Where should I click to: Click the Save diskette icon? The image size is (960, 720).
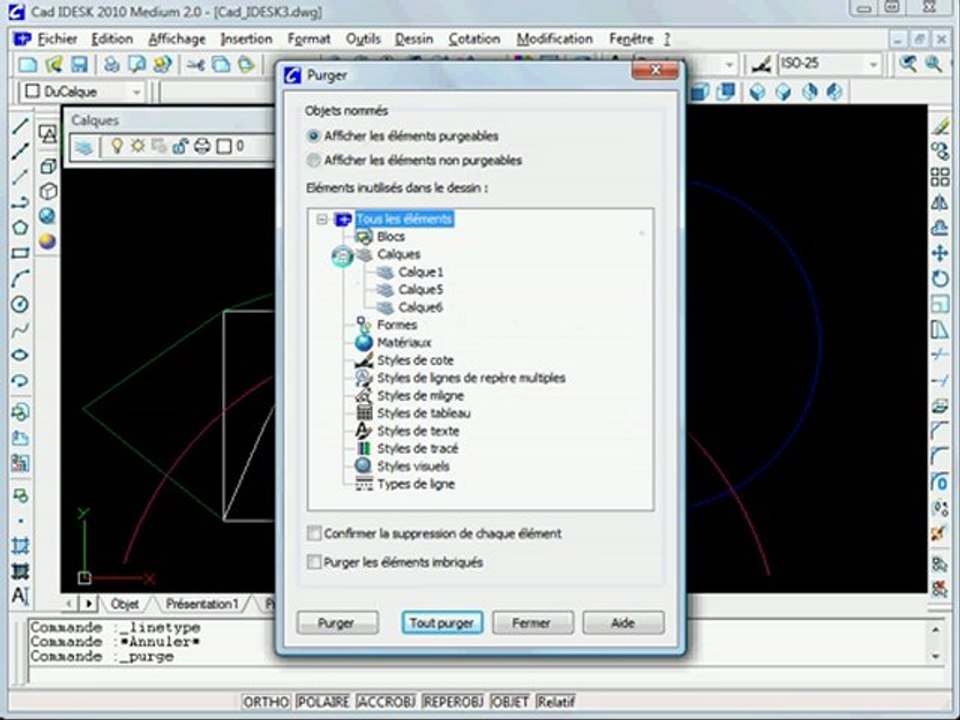tap(80, 64)
